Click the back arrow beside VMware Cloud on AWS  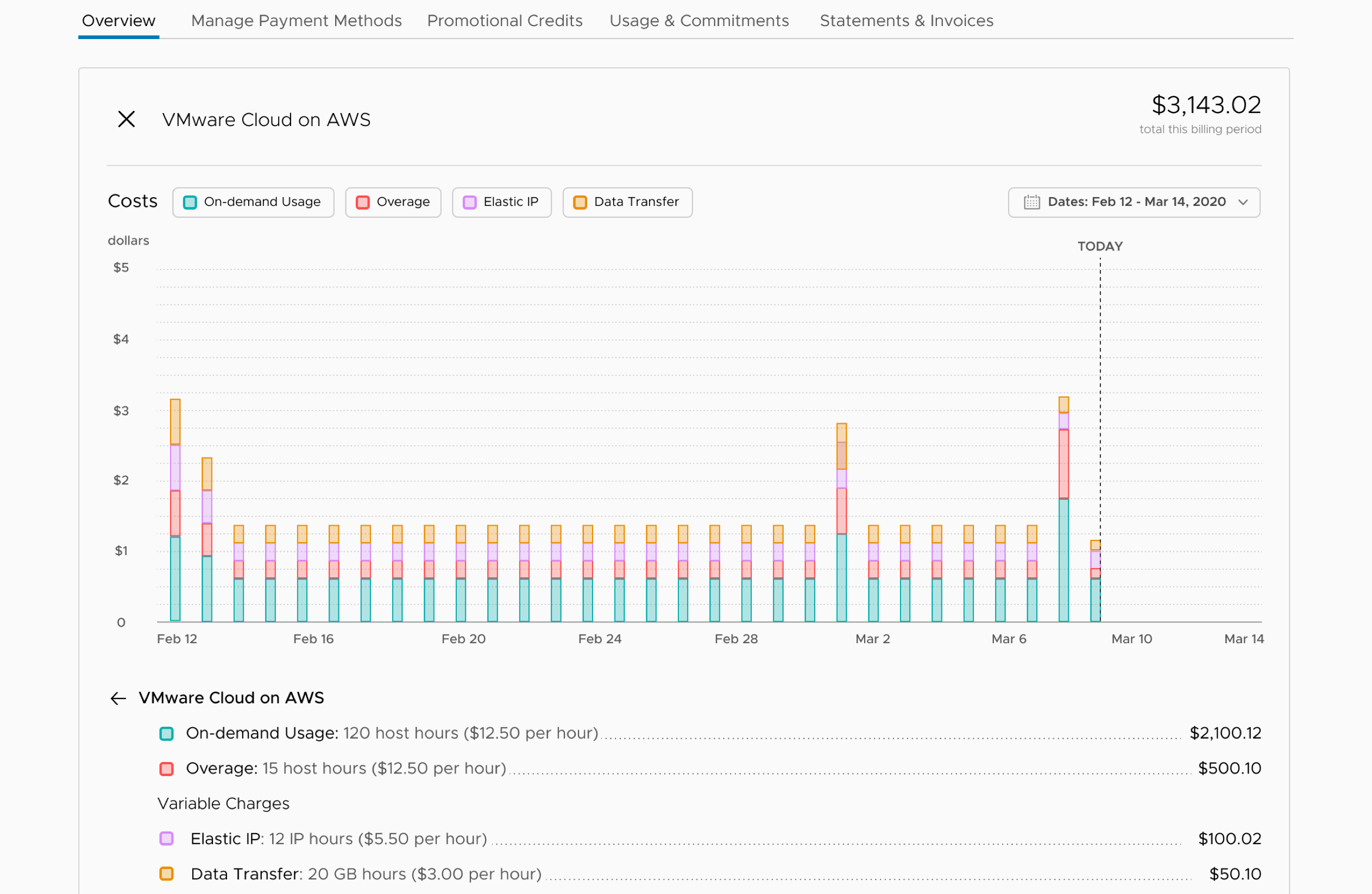coord(118,698)
